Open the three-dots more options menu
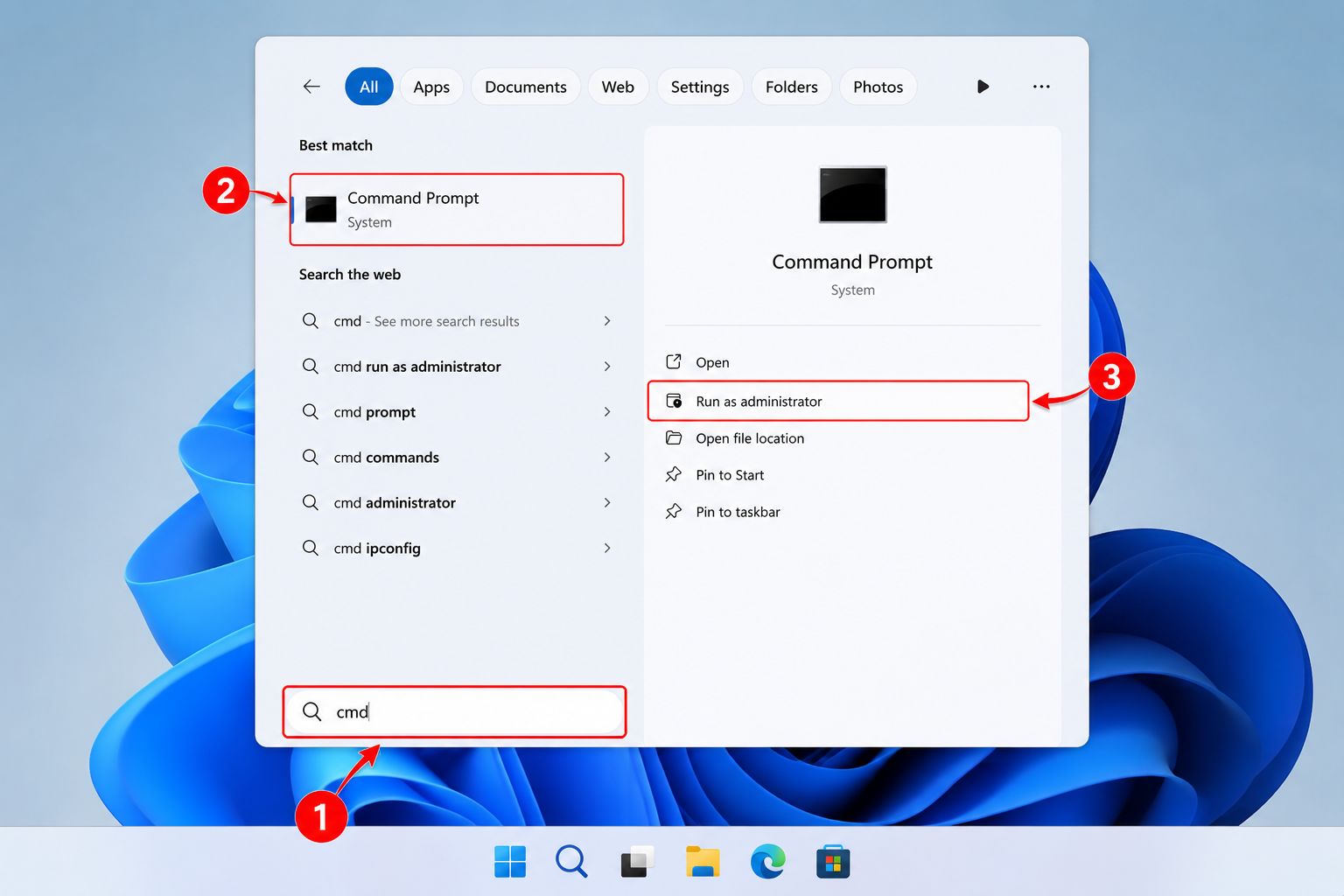This screenshot has width=1344, height=896. (x=1041, y=87)
